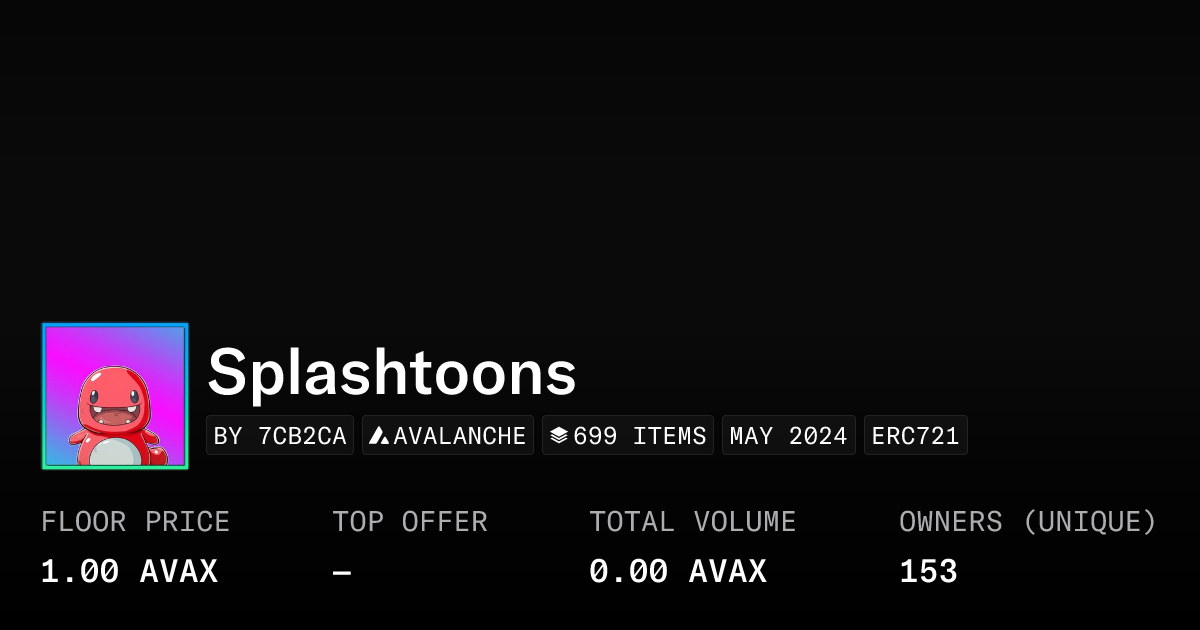Image resolution: width=1200 pixels, height=630 pixels.
Task: Click the stacked layers items icon
Action: pyautogui.click(x=559, y=436)
